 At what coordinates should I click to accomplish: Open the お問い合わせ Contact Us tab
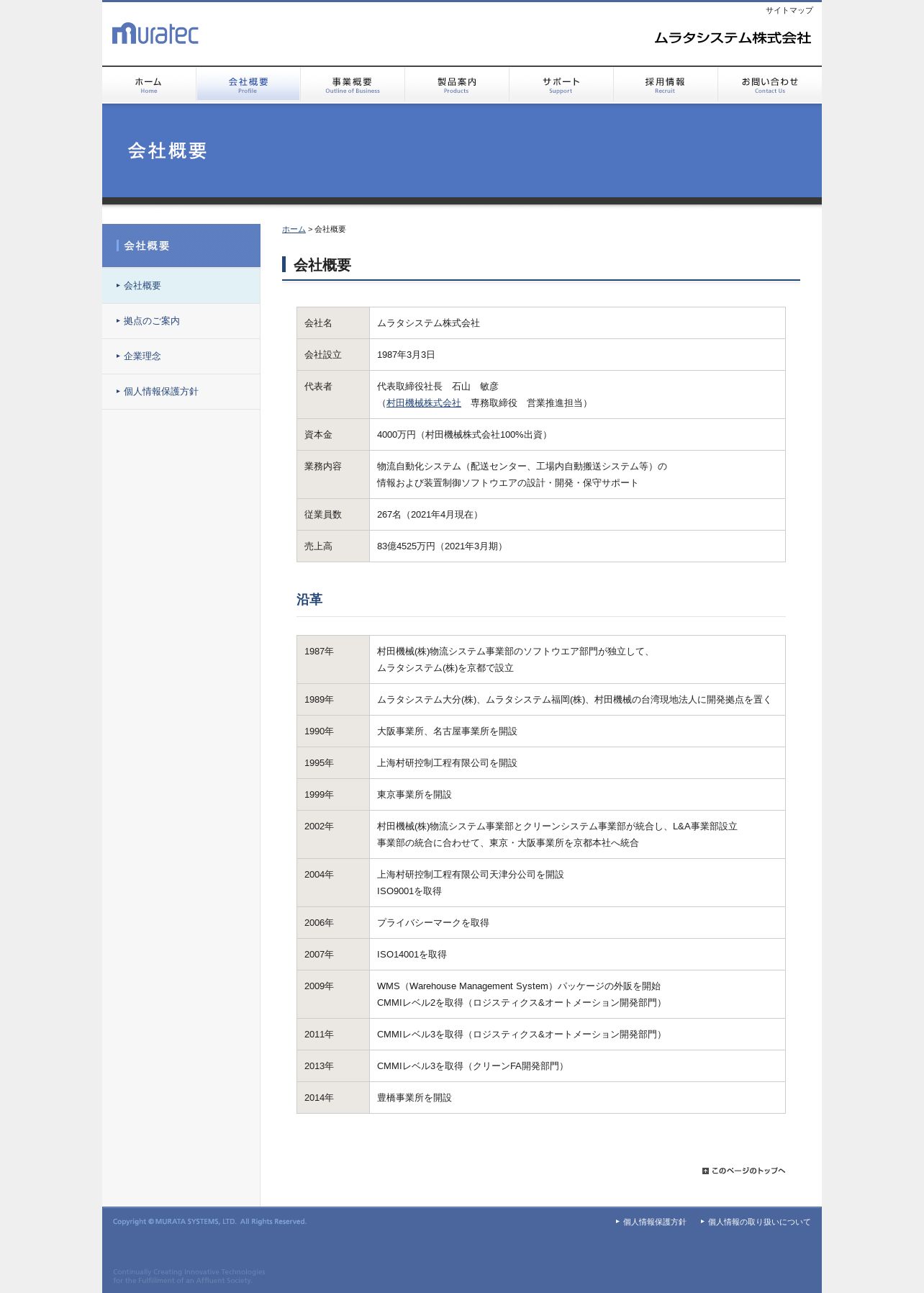pos(770,84)
